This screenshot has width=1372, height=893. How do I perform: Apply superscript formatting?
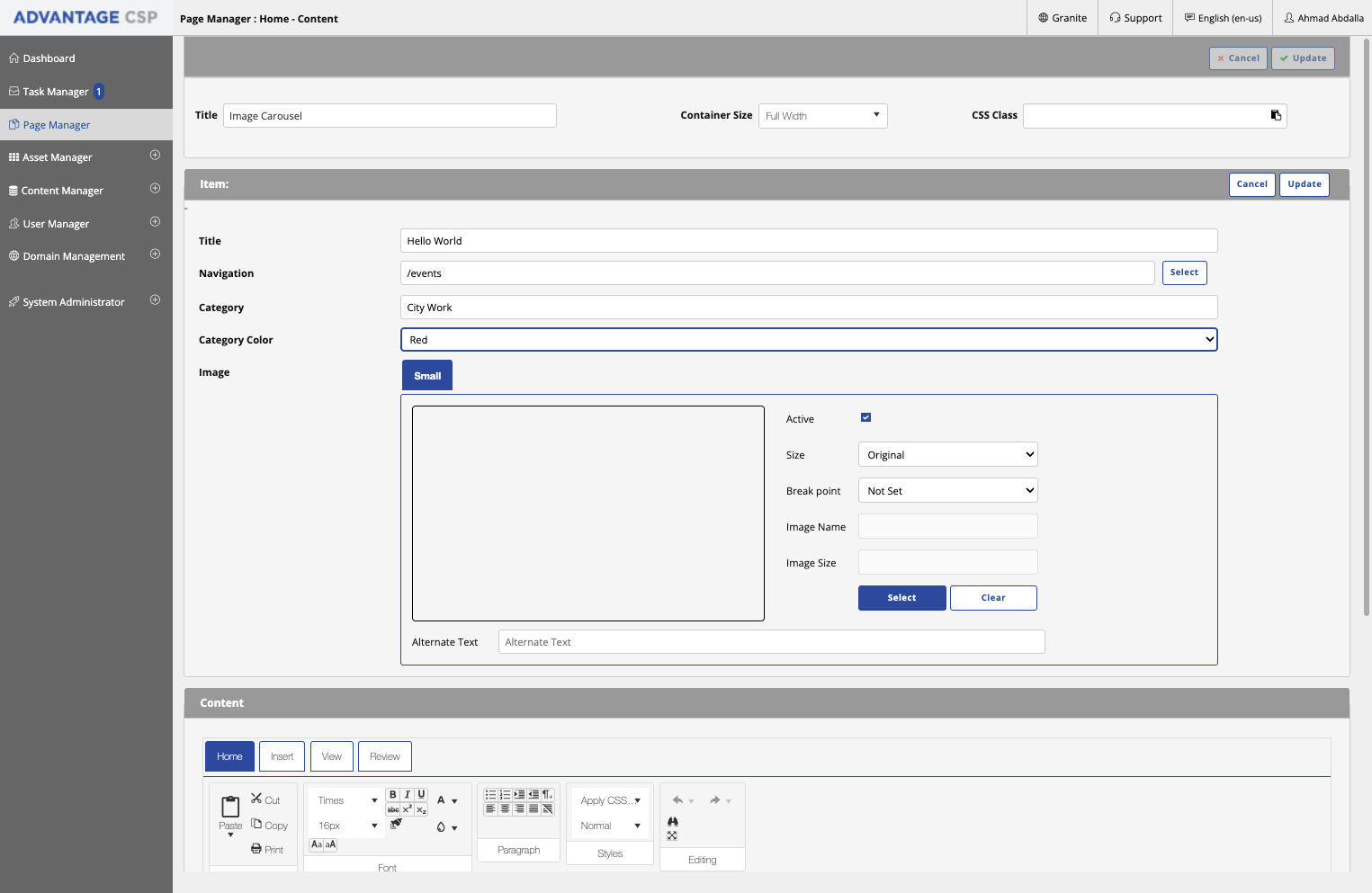[x=408, y=809]
